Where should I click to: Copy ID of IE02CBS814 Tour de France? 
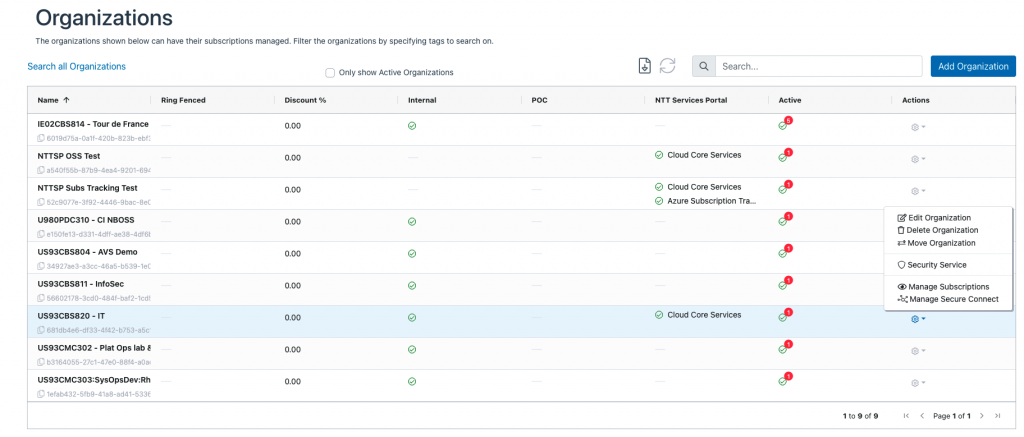(41, 138)
